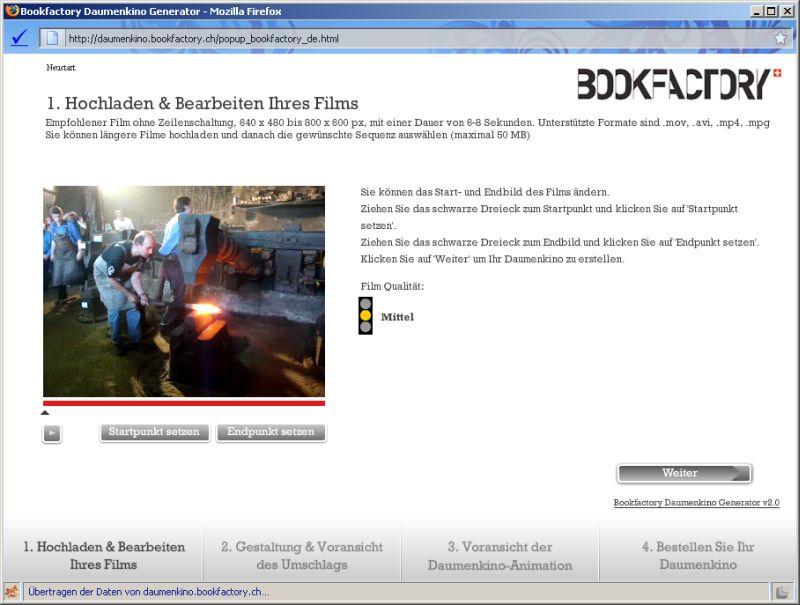This screenshot has width=800, height=605.
Task: Click status text 'Übertragen der Daten von daumenkino.bookfactory.ch...'
Action: click(148, 592)
